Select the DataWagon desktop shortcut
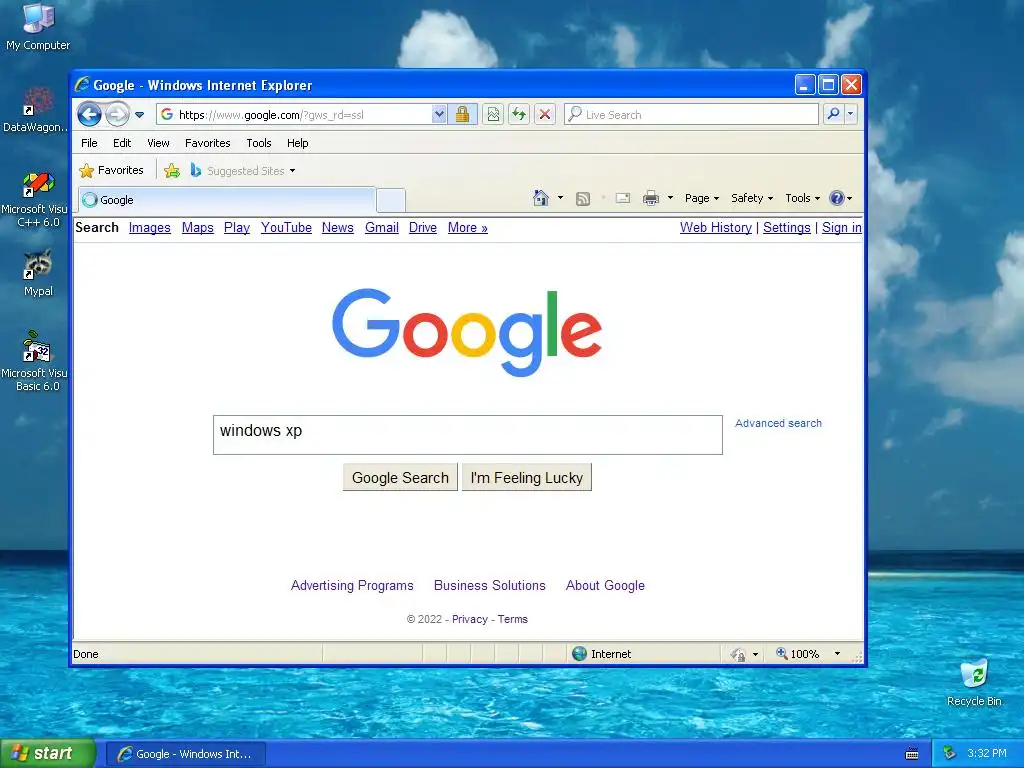The image size is (1024, 768). click(x=35, y=110)
